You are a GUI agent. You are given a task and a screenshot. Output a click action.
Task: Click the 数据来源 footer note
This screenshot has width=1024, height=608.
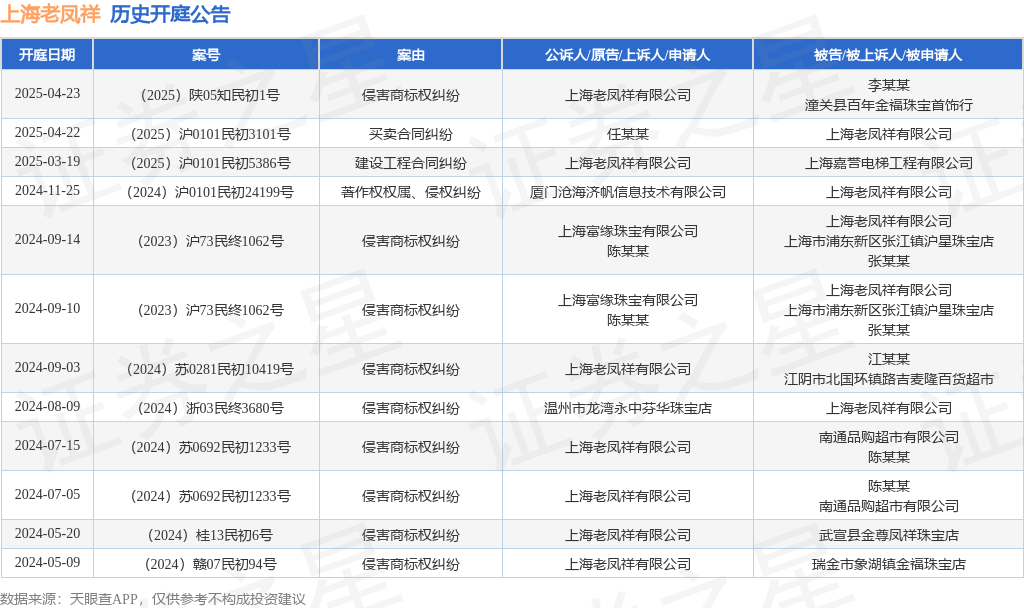(x=153, y=599)
